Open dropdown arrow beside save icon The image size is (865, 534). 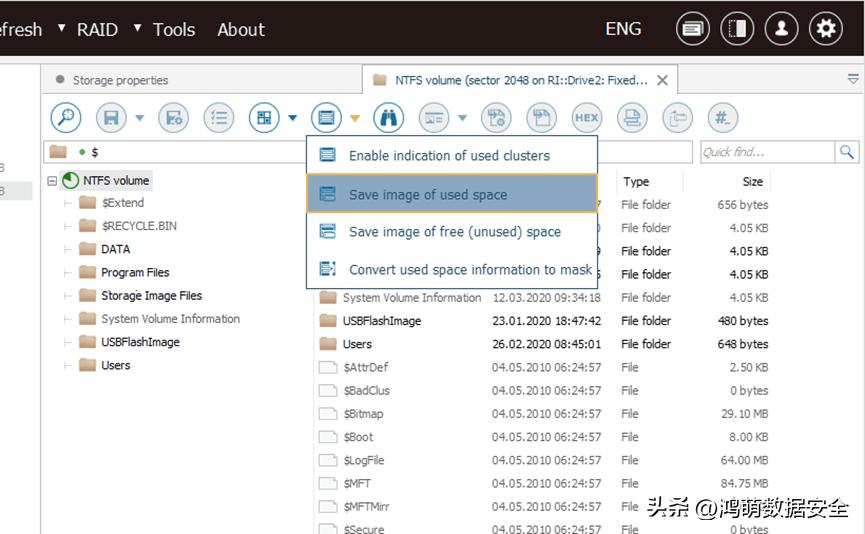[139, 118]
